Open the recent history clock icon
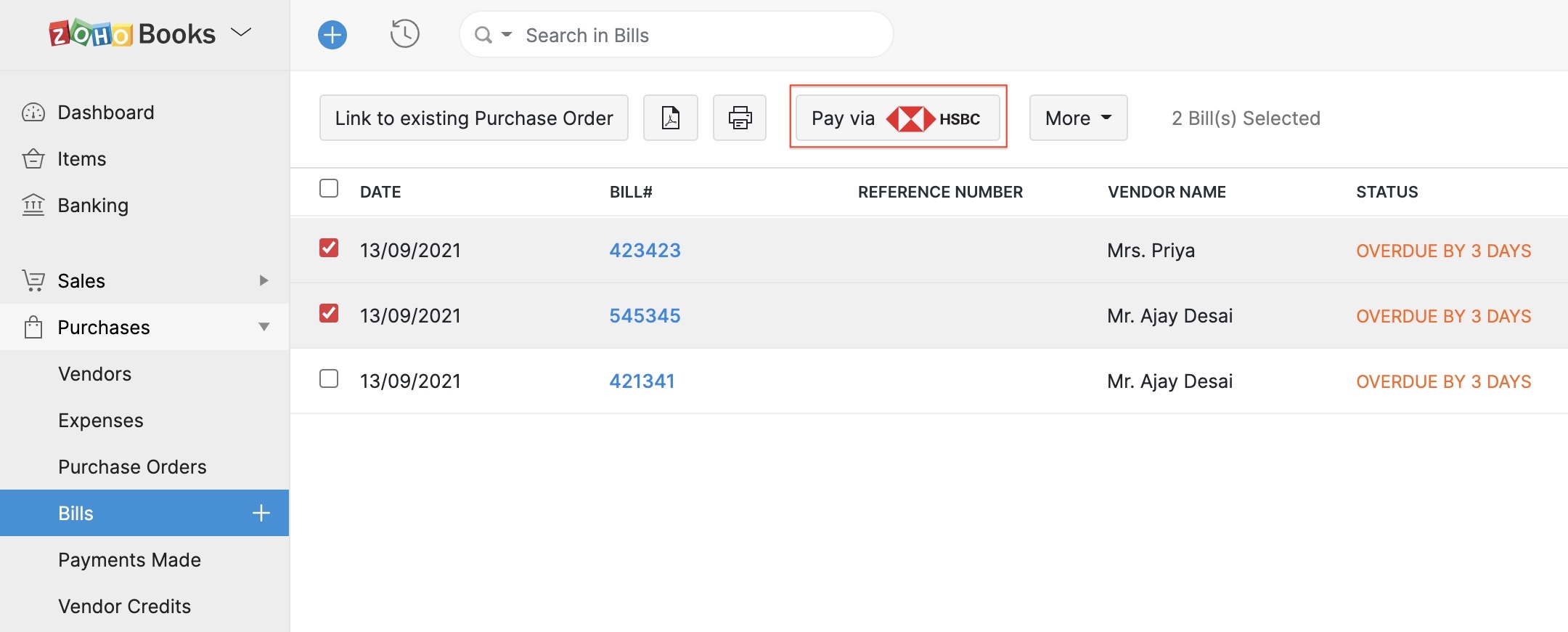The width and height of the screenshot is (1568, 632). 404,34
